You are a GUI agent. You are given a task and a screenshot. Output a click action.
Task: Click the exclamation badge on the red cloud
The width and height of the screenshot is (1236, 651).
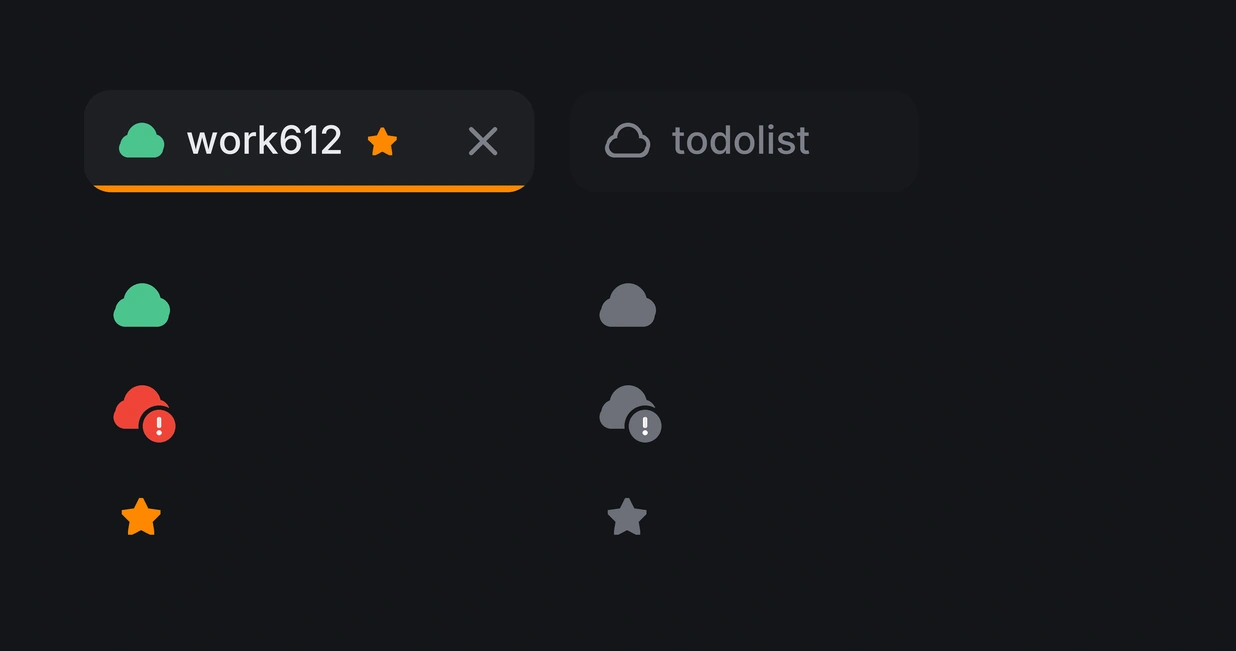click(x=159, y=426)
